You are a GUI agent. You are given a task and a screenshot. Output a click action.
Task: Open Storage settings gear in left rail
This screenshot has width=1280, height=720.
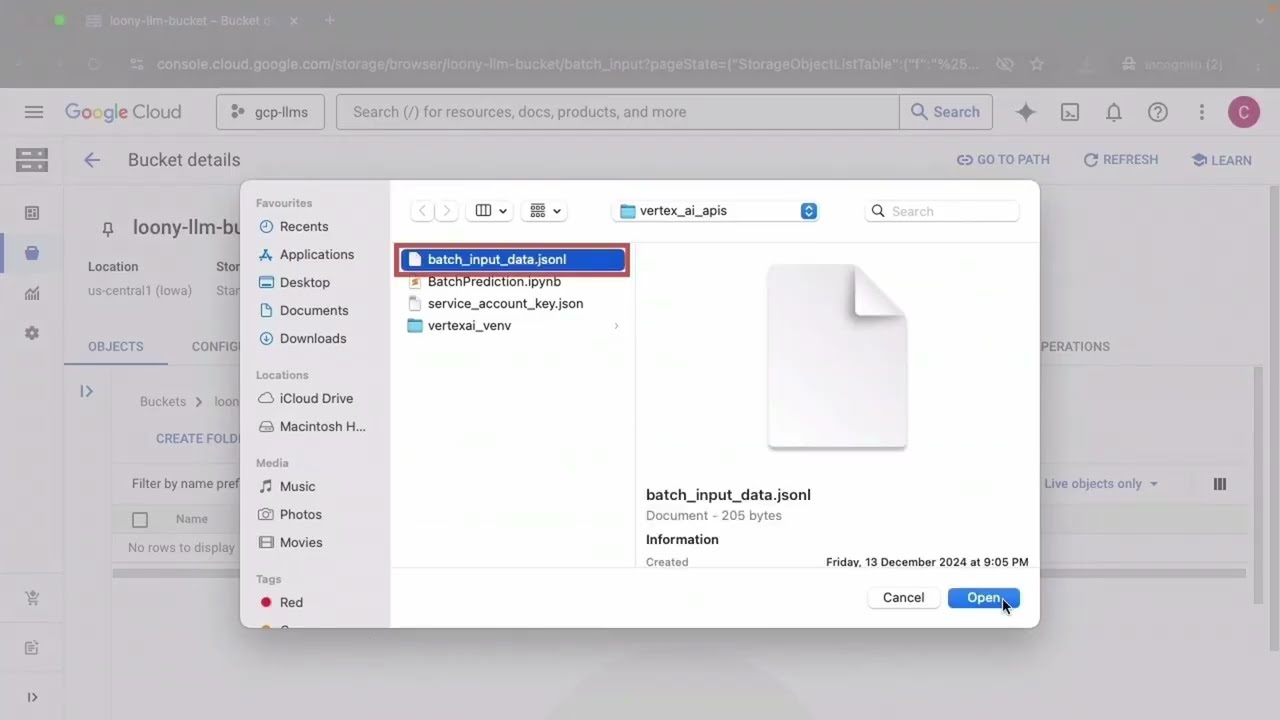coord(32,333)
